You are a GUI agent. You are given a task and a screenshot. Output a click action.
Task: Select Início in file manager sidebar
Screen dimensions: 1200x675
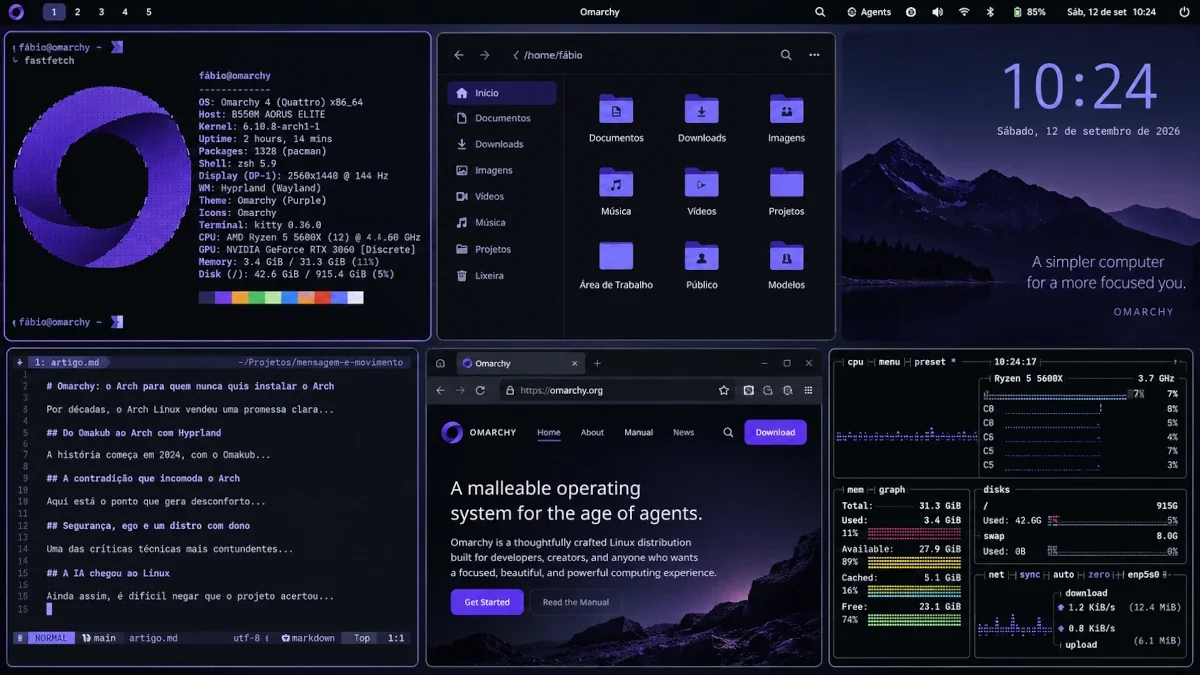pyautogui.click(x=502, y=93)
